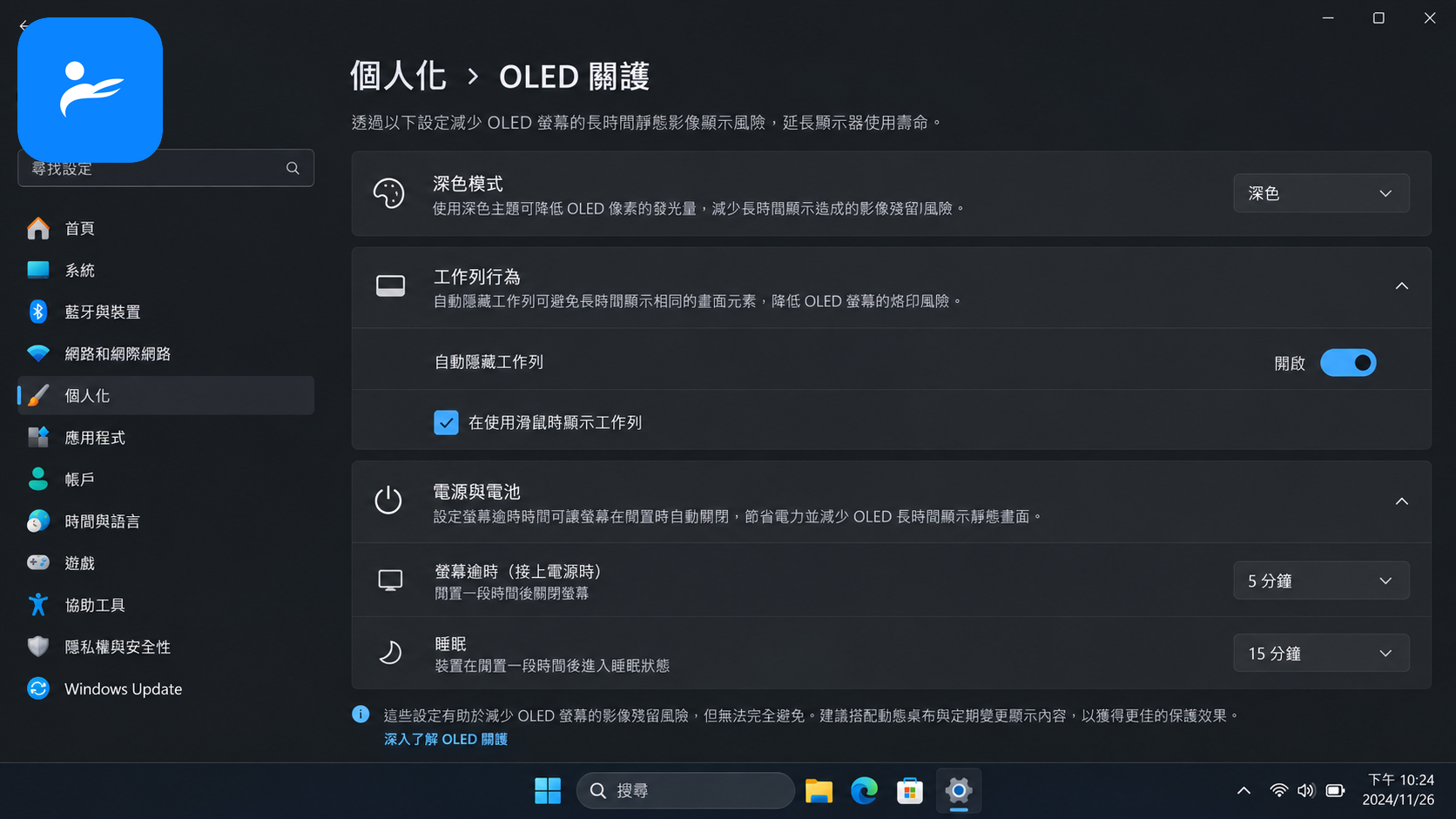
Task: Click the Settings gear in the taskbar
Action: (959, 790)
